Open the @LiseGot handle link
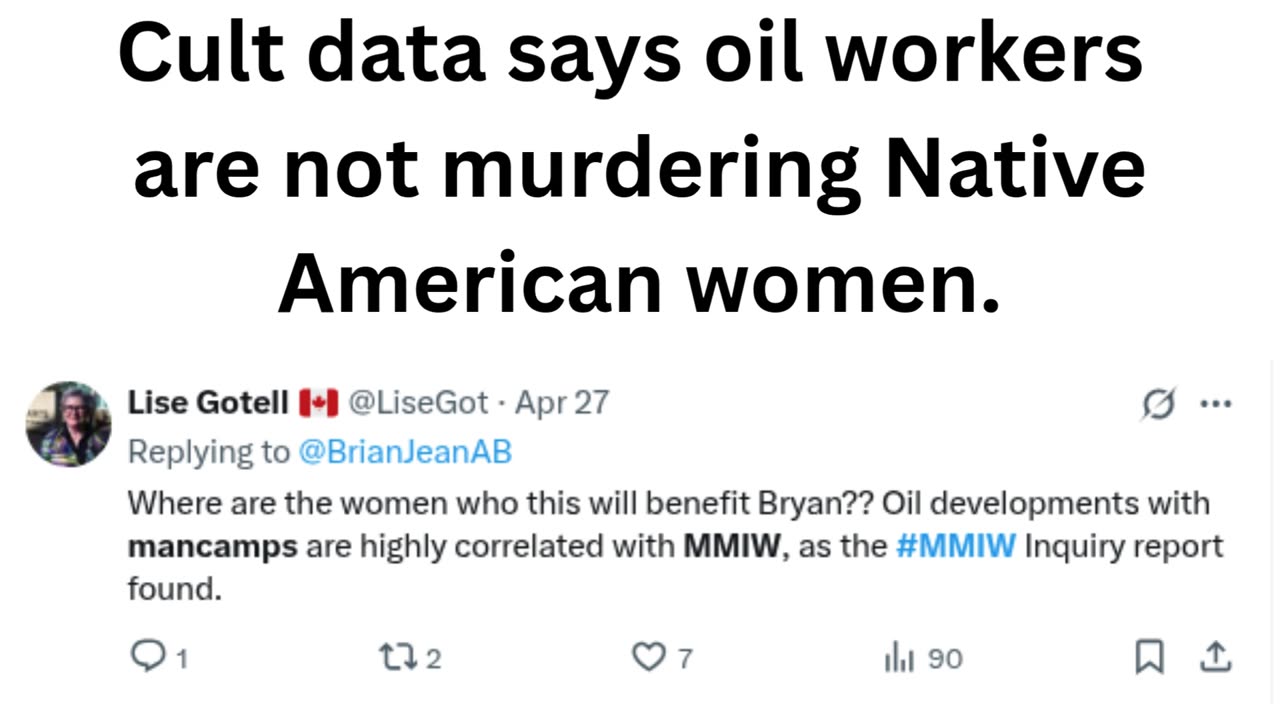Image resolution: width=1280 pixels, height=720 pixels. tap(418, 403)
